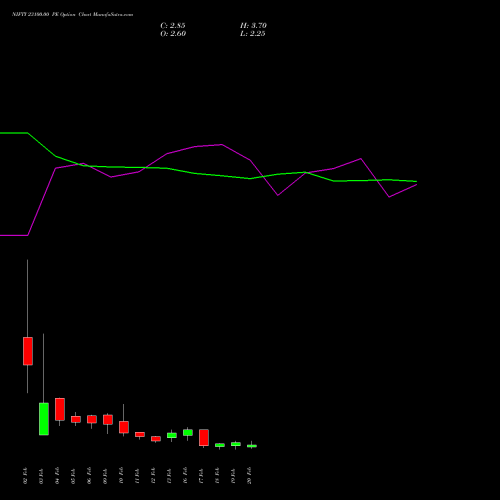Click the 18 Feb date label
500x500 pixels.
(218, 476)
